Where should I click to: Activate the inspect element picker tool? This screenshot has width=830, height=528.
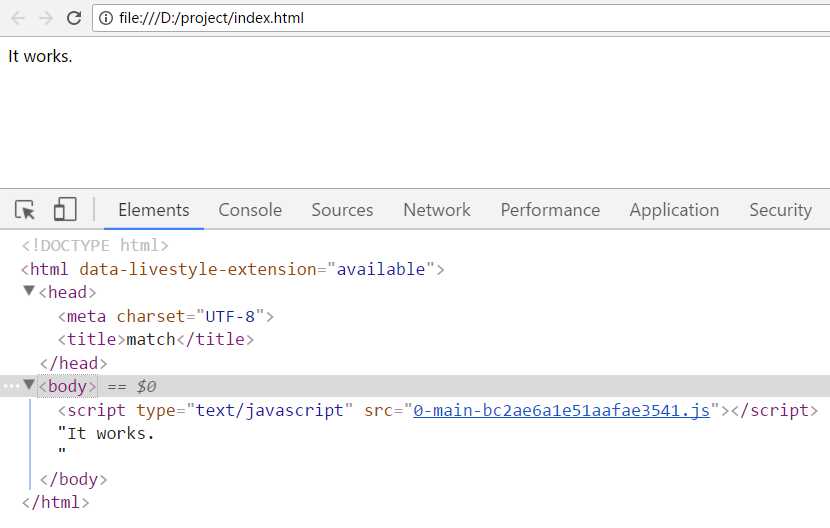26,210
